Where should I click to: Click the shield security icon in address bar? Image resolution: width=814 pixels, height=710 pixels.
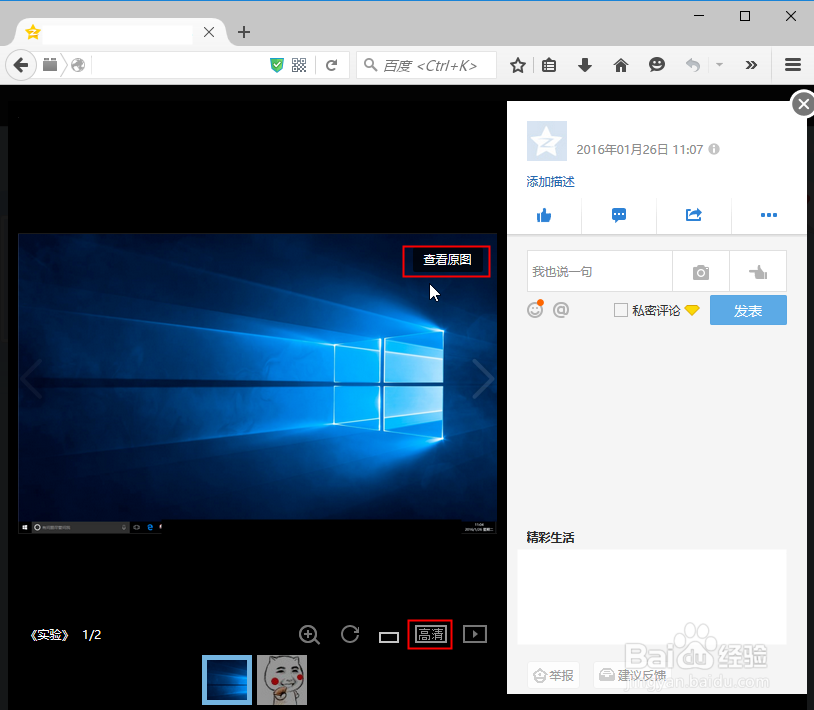[277, 65]
